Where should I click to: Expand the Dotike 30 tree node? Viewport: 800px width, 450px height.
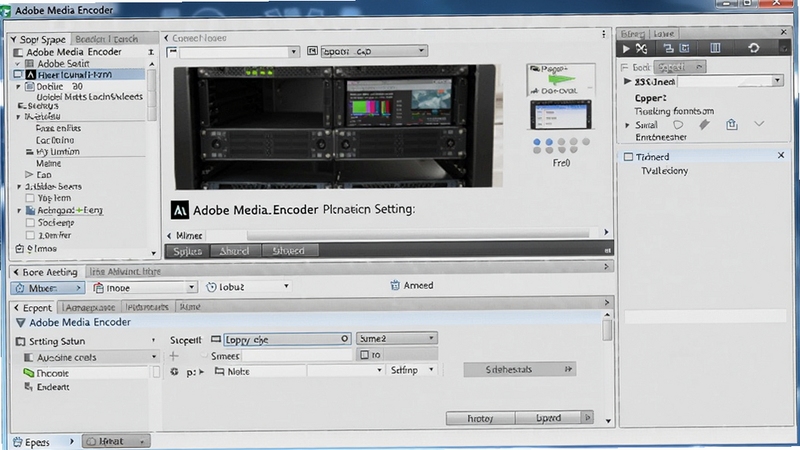(18, 87)
